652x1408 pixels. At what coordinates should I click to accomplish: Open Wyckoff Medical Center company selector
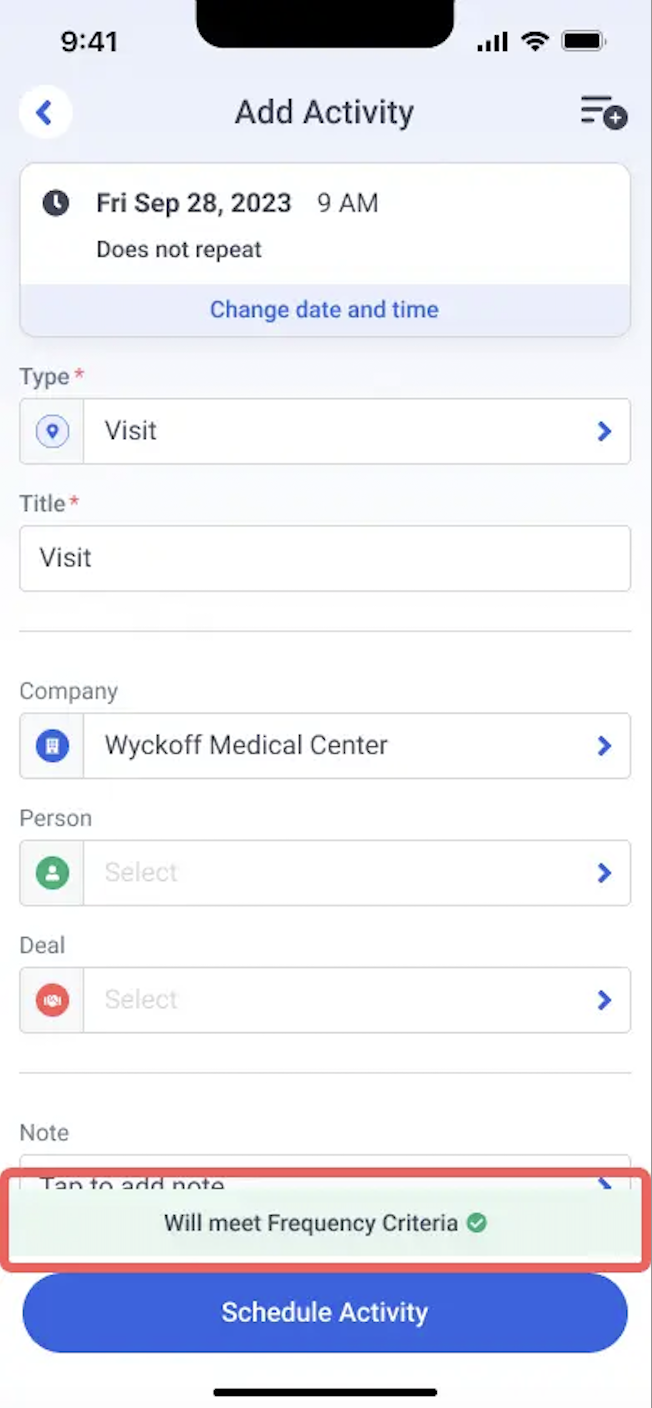pyautogui.click(x=325, y=746)
